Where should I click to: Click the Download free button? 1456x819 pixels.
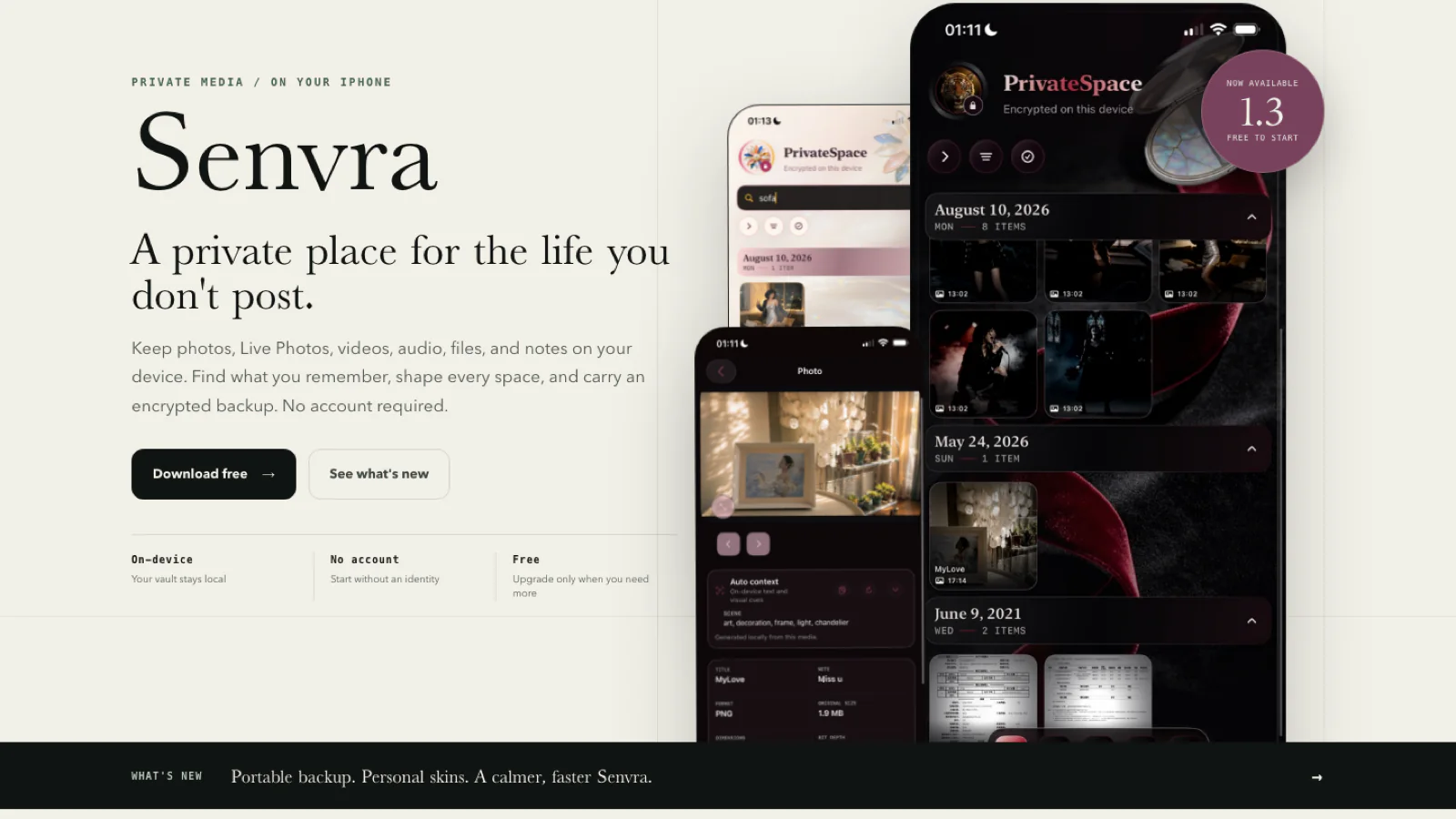click(x=214, y=474)
